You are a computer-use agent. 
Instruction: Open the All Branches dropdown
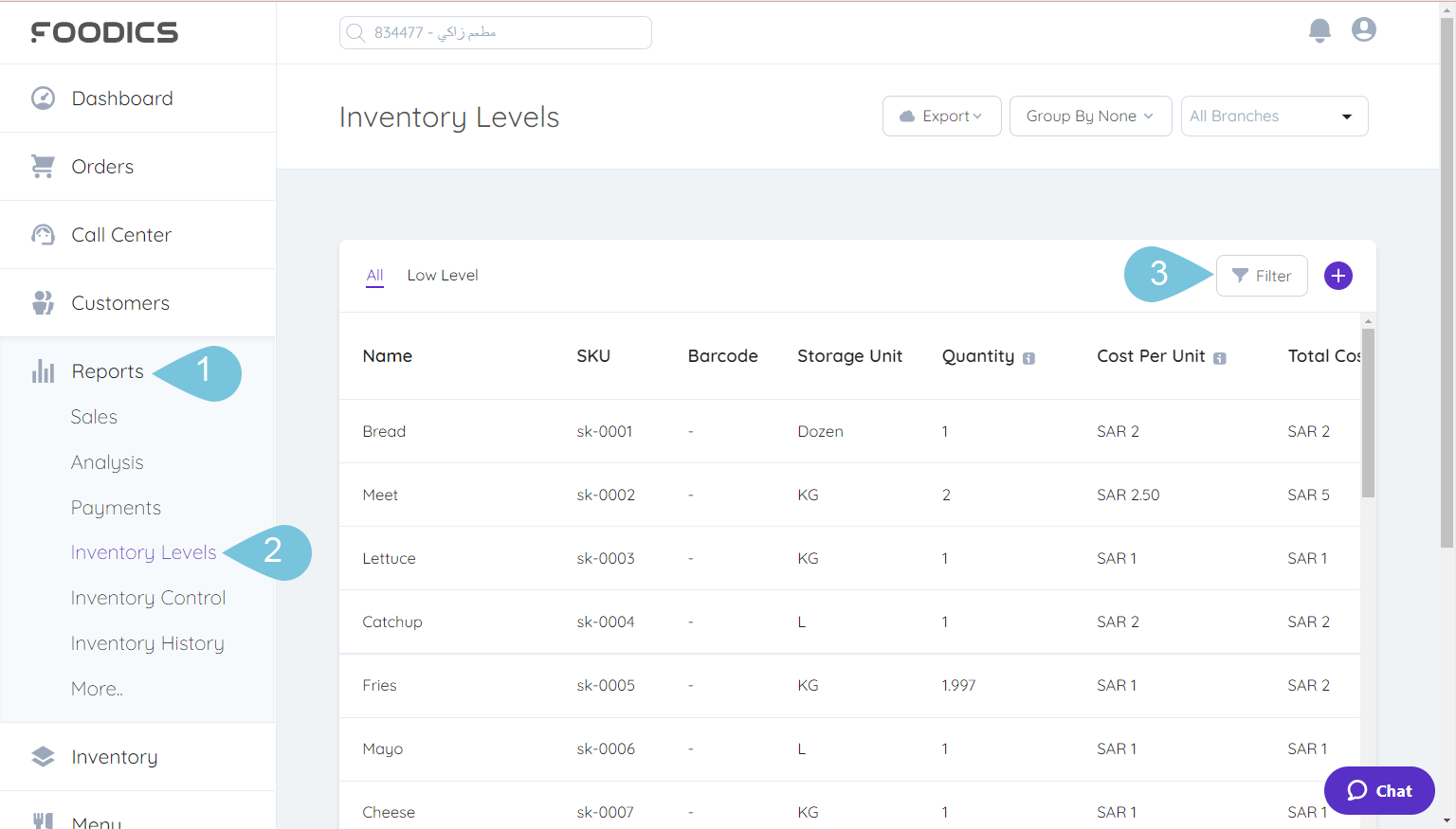point(1274,116)
